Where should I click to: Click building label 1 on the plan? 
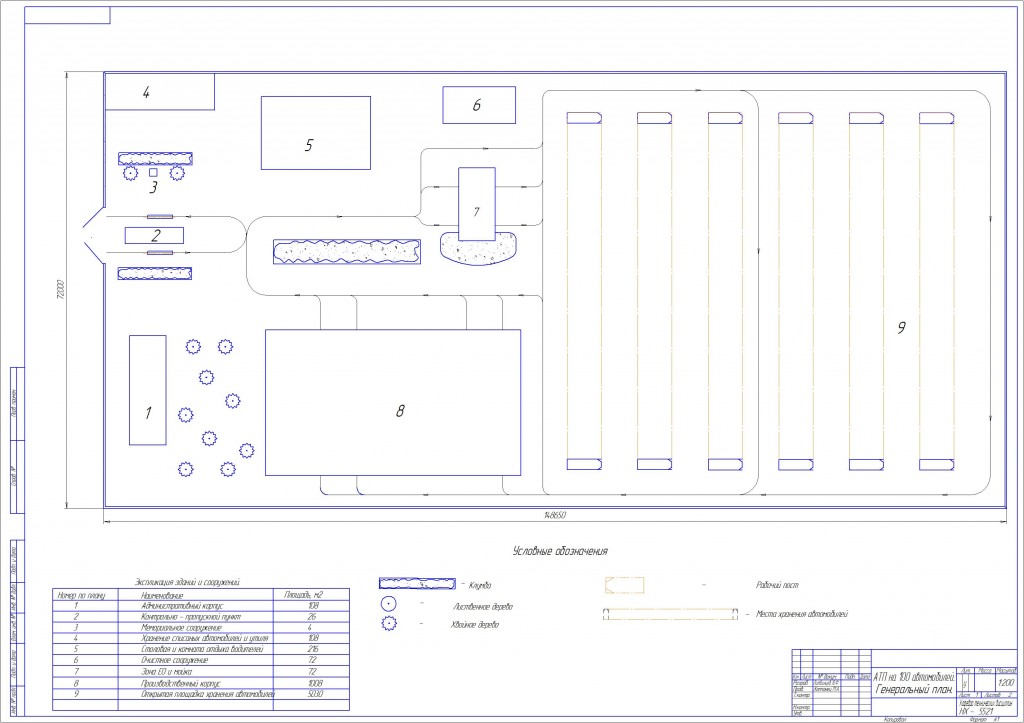[148, 413]
